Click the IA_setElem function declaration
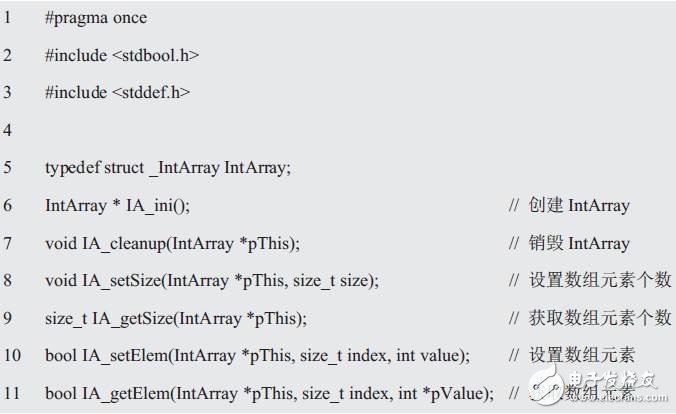 (257, 356)
